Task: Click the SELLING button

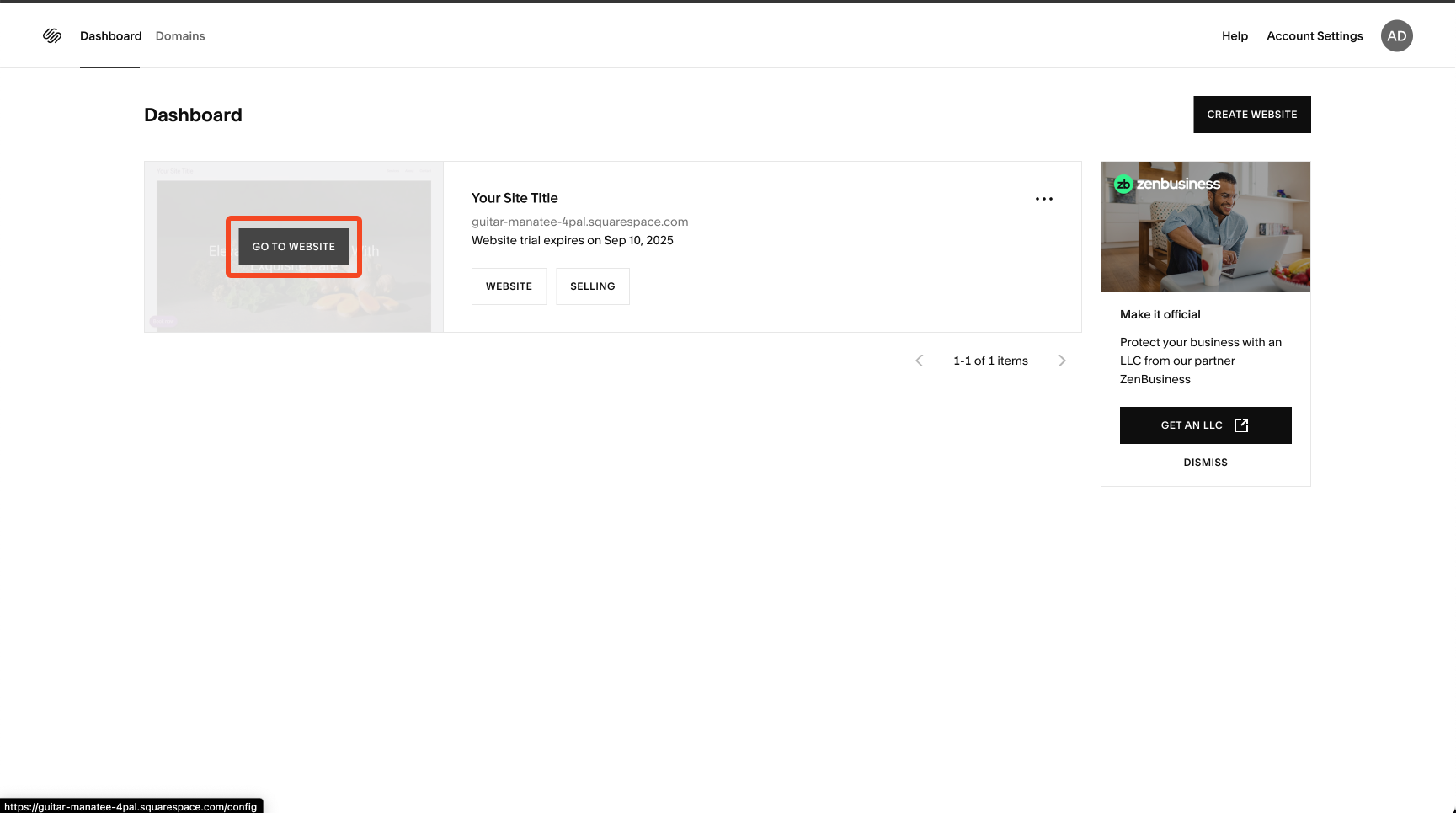Action: pos(592,286)
